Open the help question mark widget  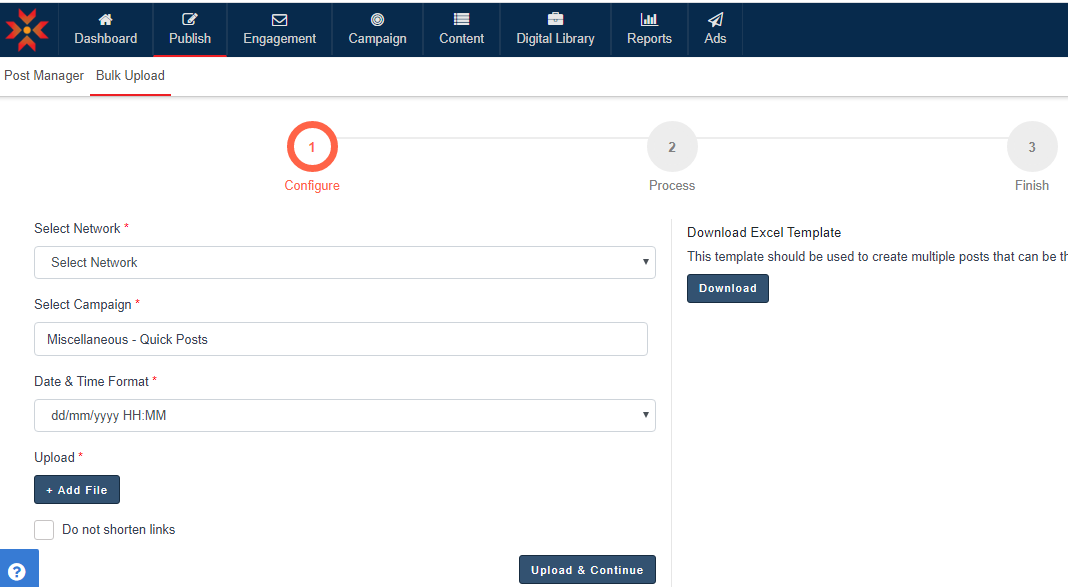17,570
